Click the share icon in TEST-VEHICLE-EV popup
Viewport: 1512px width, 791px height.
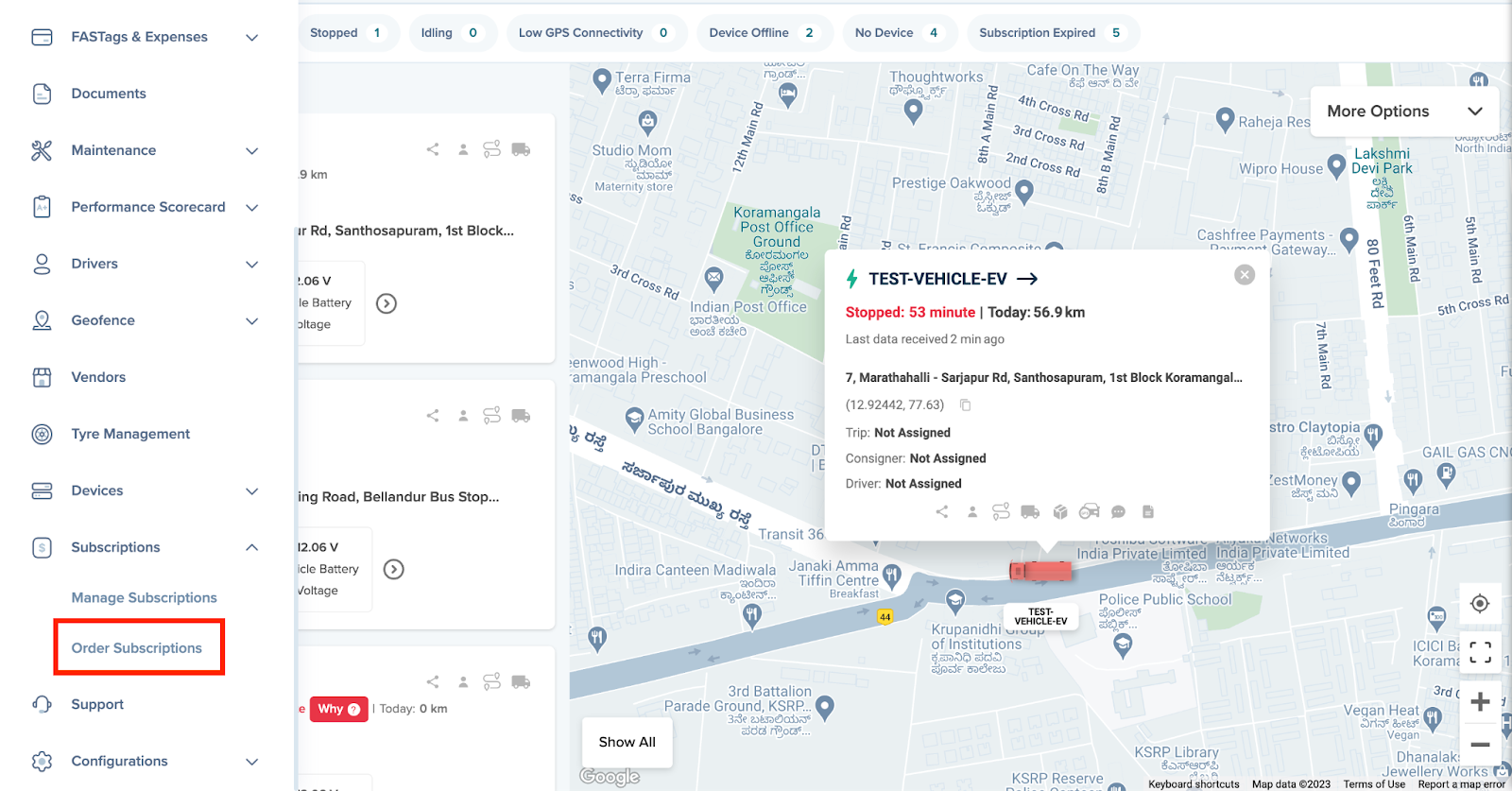point(942,511)
